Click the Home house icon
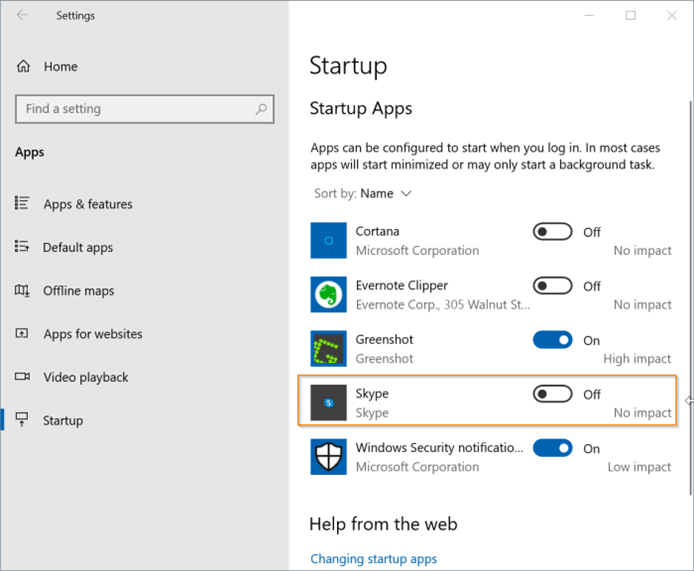 point(23,66)
